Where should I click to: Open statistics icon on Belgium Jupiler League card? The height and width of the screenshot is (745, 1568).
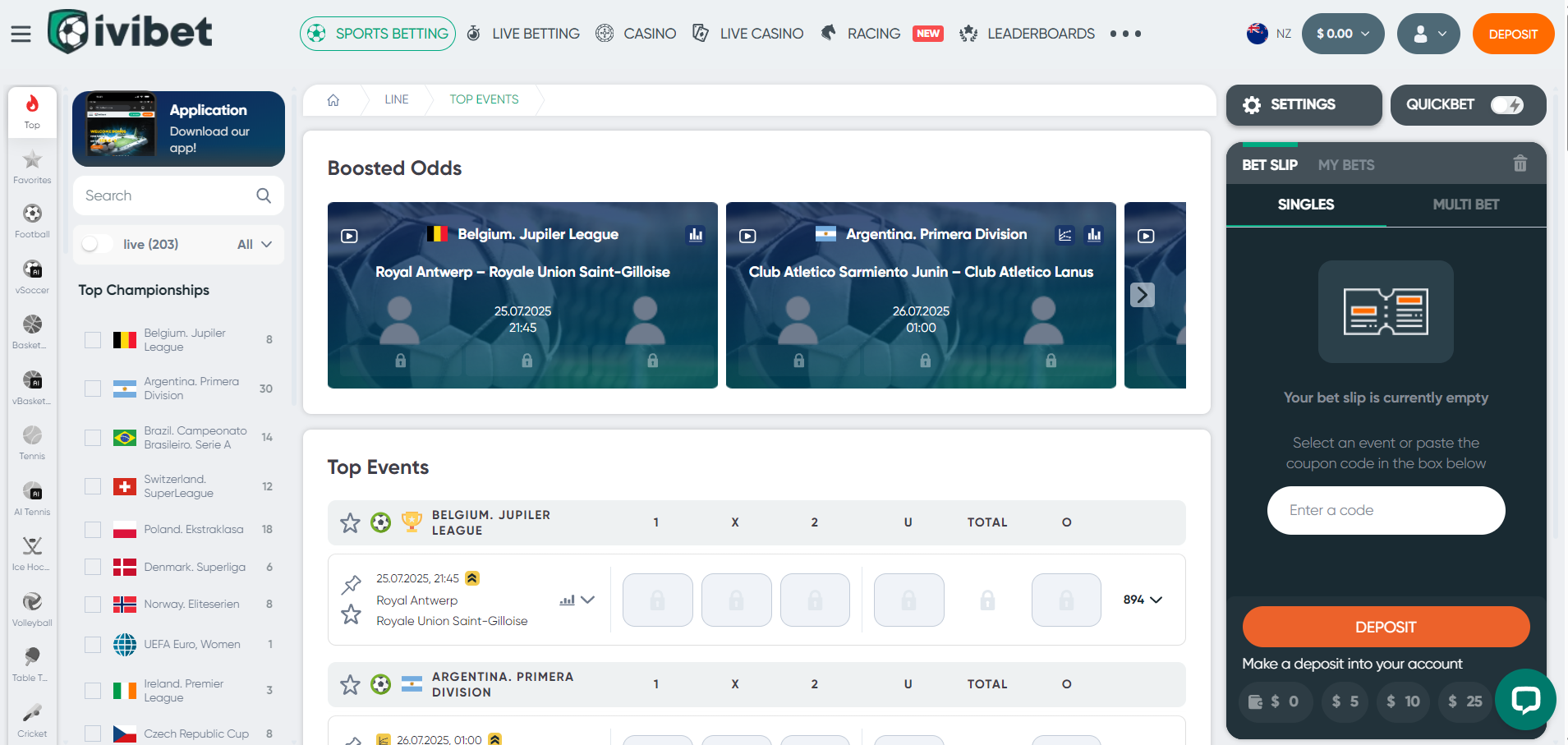[x=696, y=235]
